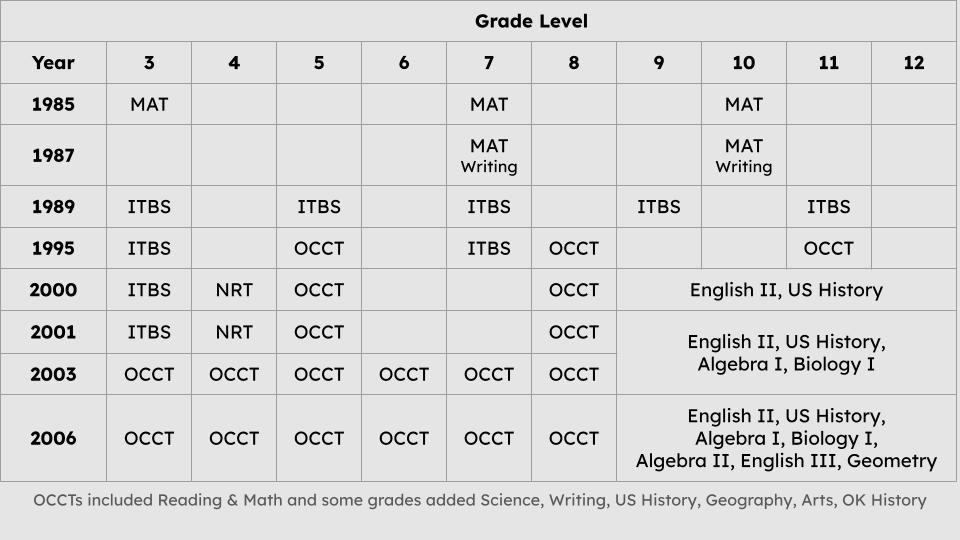Click the MAT Writing cell under grade 7
The width and height of the screenshot is (960, 540).
pyautogui.click(x=489, y=156)
